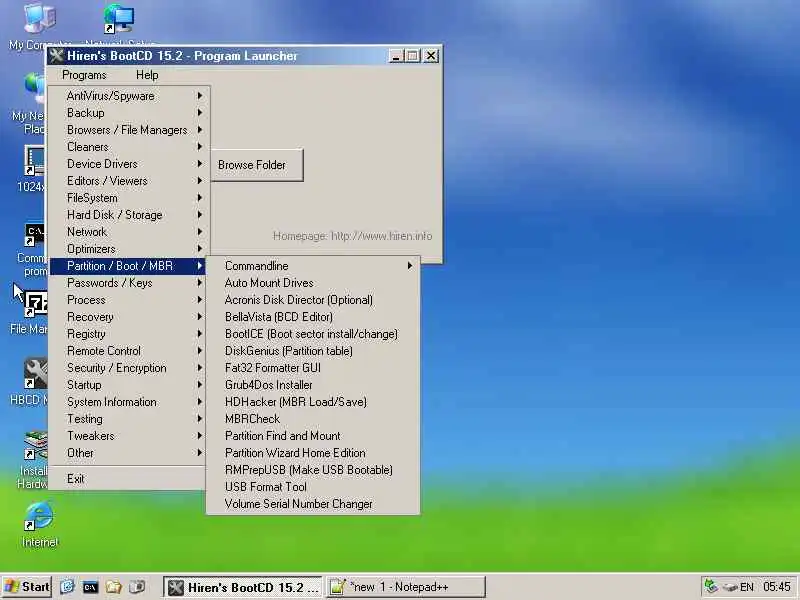Expand the Registry submenu
Viewport: 800px width, 600px height.
tap(128, 334)
